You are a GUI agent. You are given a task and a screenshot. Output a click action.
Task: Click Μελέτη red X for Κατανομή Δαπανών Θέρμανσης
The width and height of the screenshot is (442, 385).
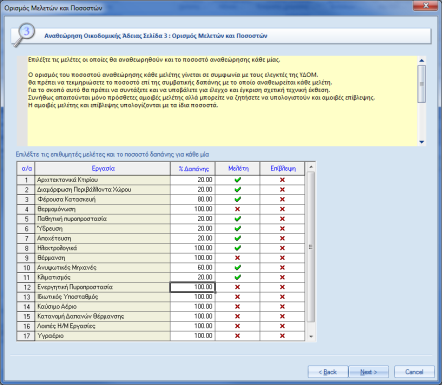point(237,316)
